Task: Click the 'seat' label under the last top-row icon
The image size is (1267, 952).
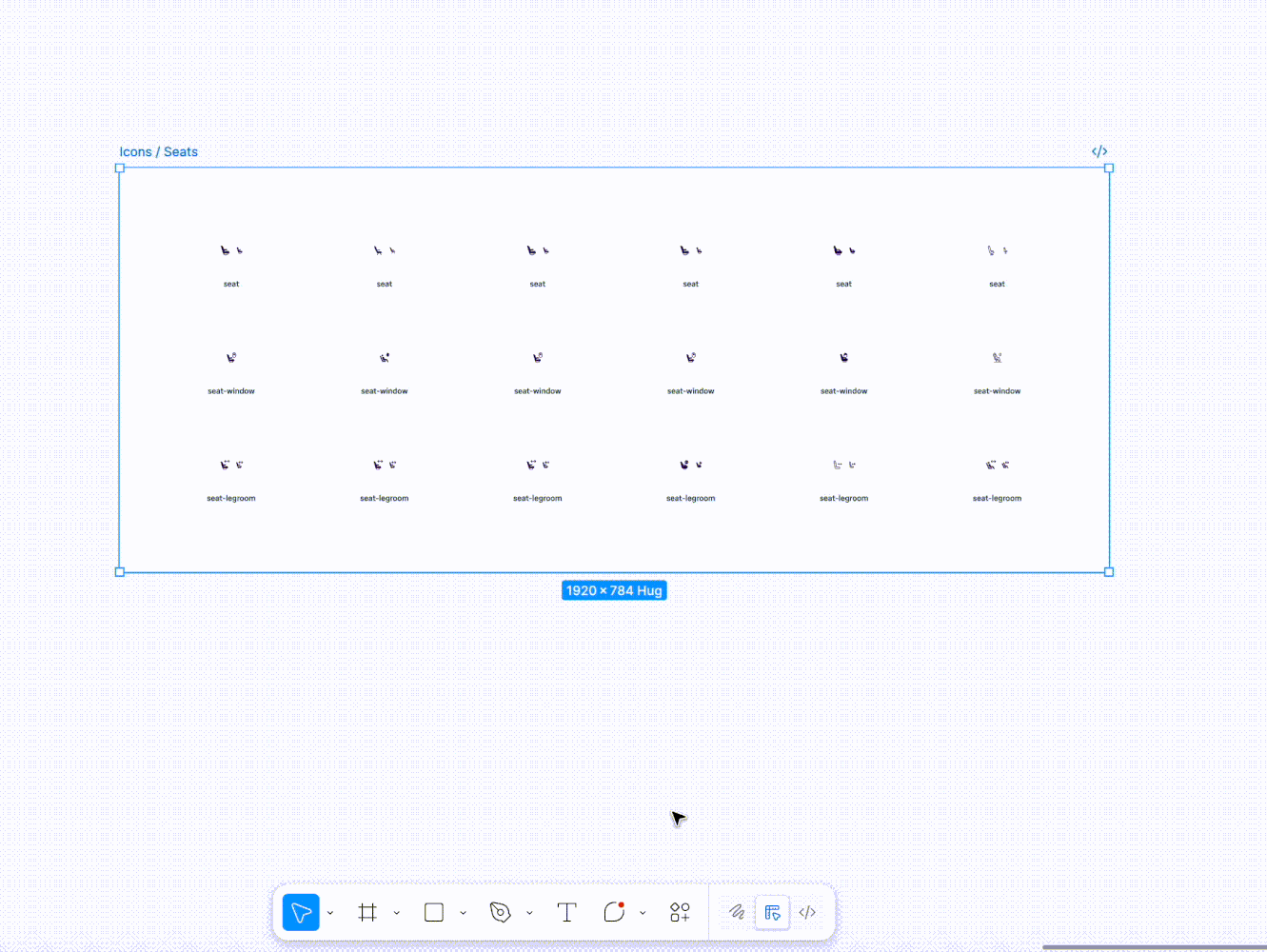Action: tap(998, 284)
